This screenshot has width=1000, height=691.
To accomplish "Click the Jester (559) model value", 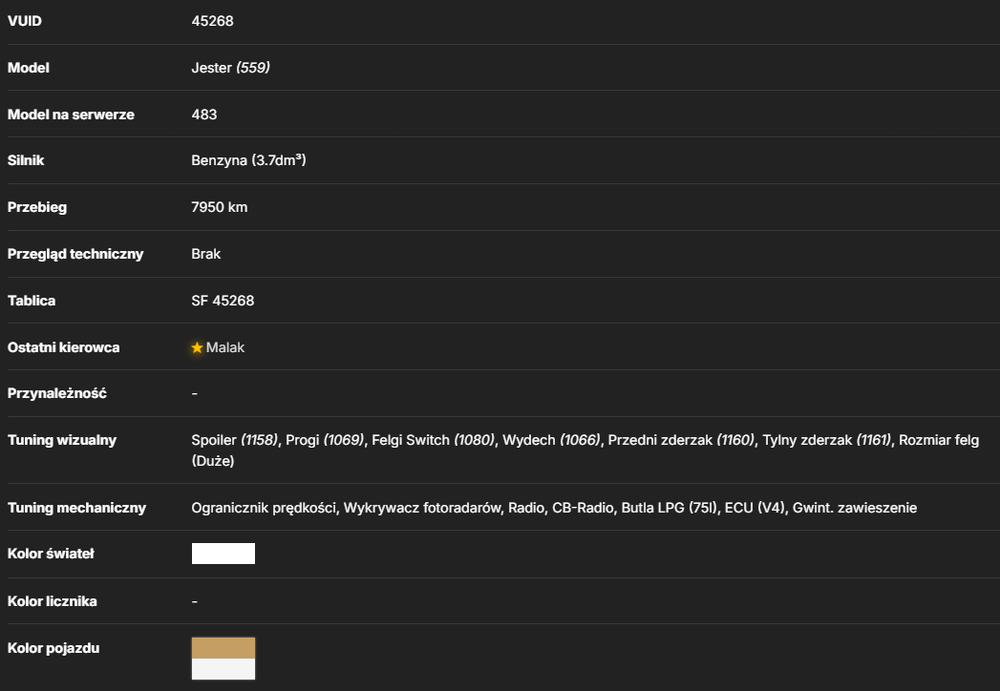I will (231, 68).
